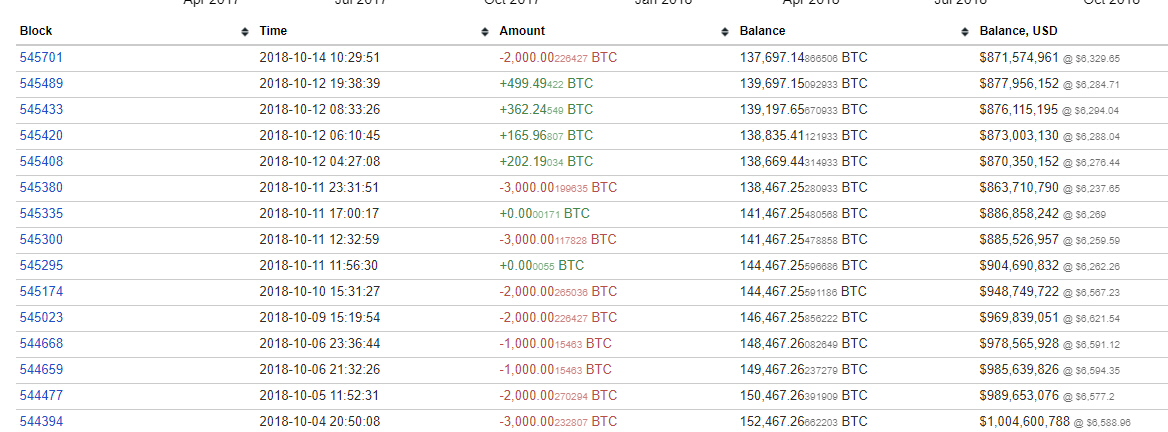Click the sort arrows icon beside Amount header
The image size is (1168, 432).
[725, 32]
